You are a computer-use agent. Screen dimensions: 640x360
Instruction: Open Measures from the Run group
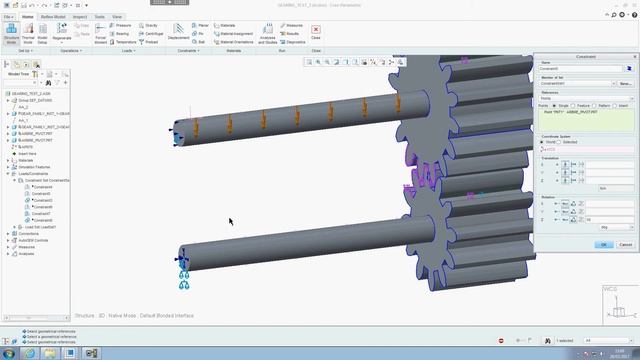coord(291,25)
